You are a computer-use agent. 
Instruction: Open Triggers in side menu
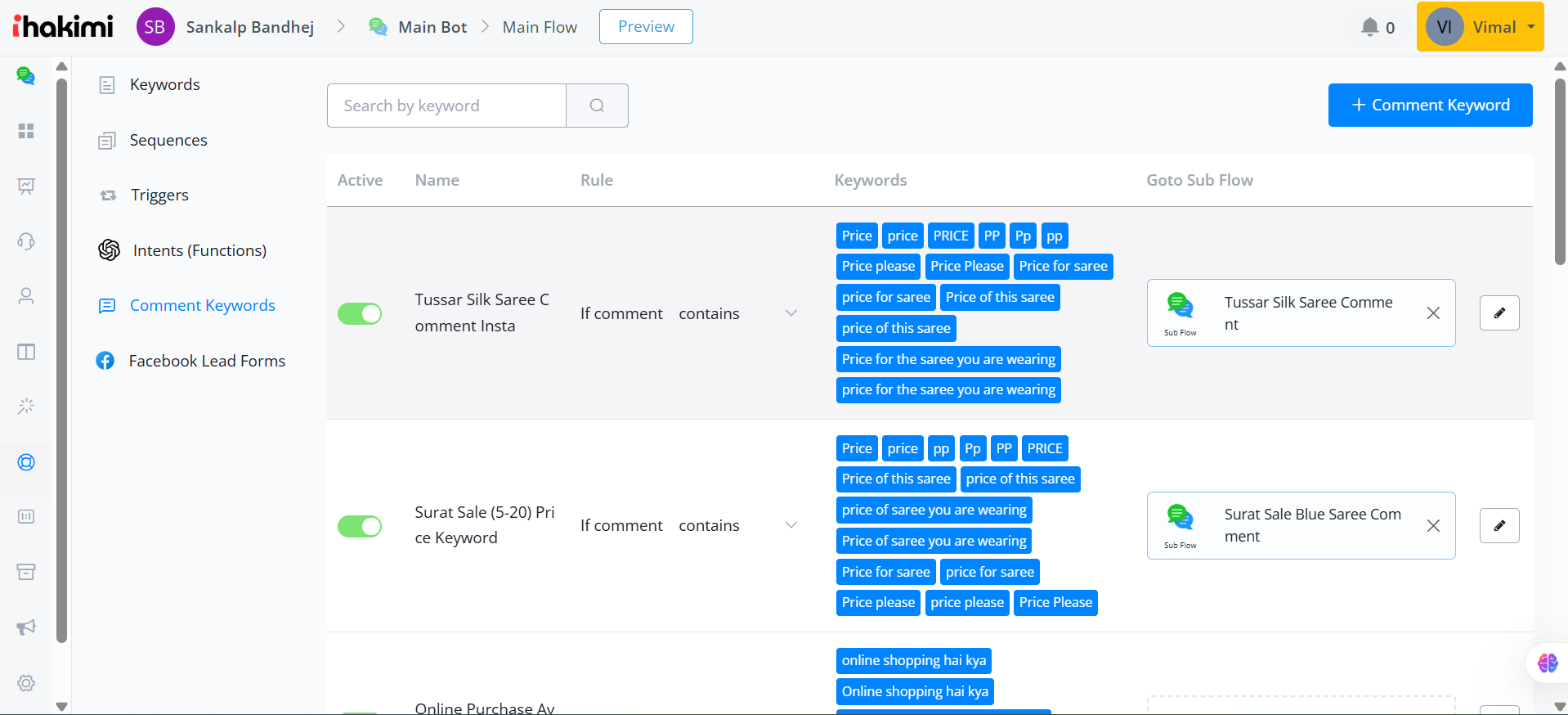click(x=159, y=195)
